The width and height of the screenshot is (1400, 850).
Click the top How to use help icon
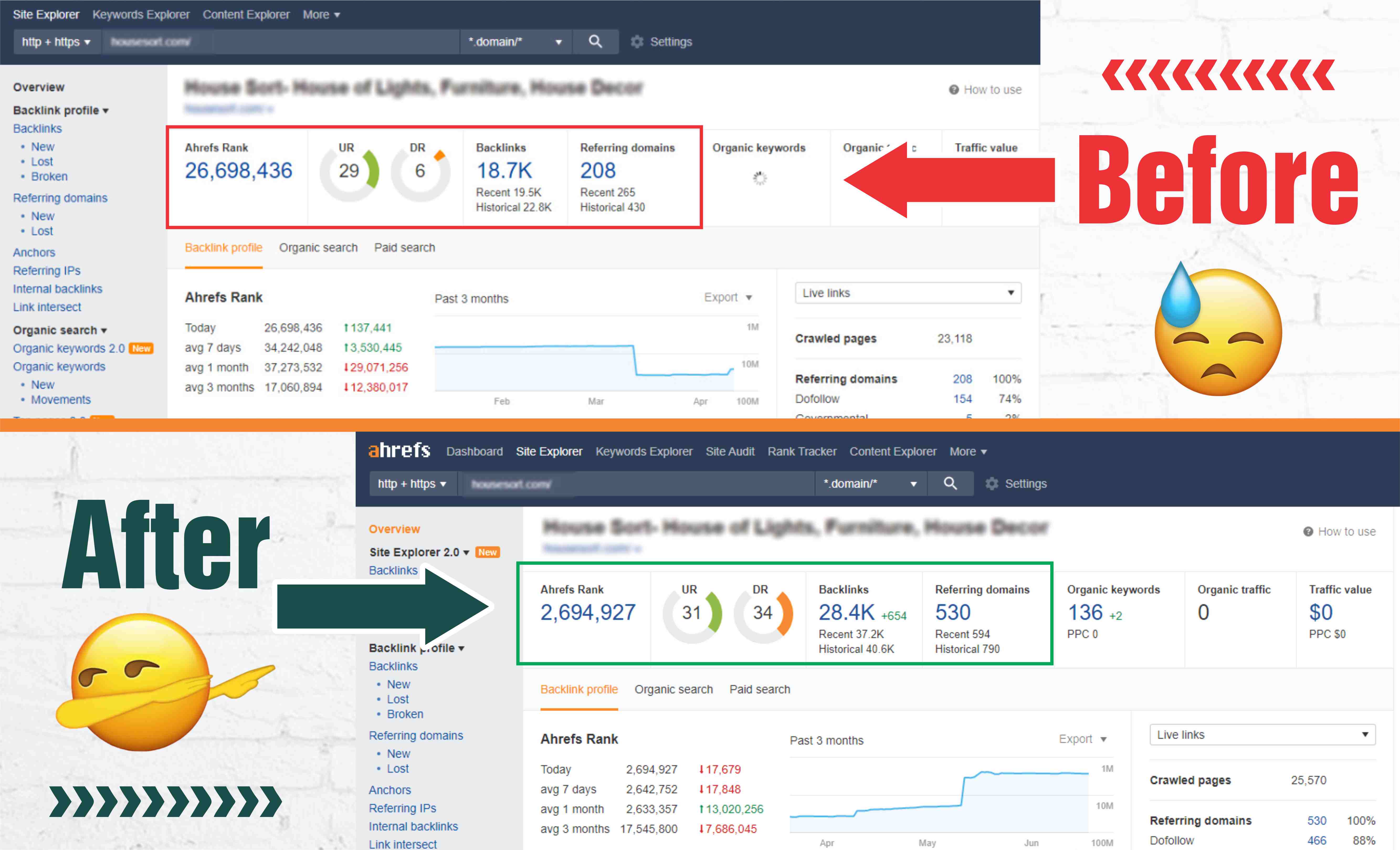pos(954,90)
